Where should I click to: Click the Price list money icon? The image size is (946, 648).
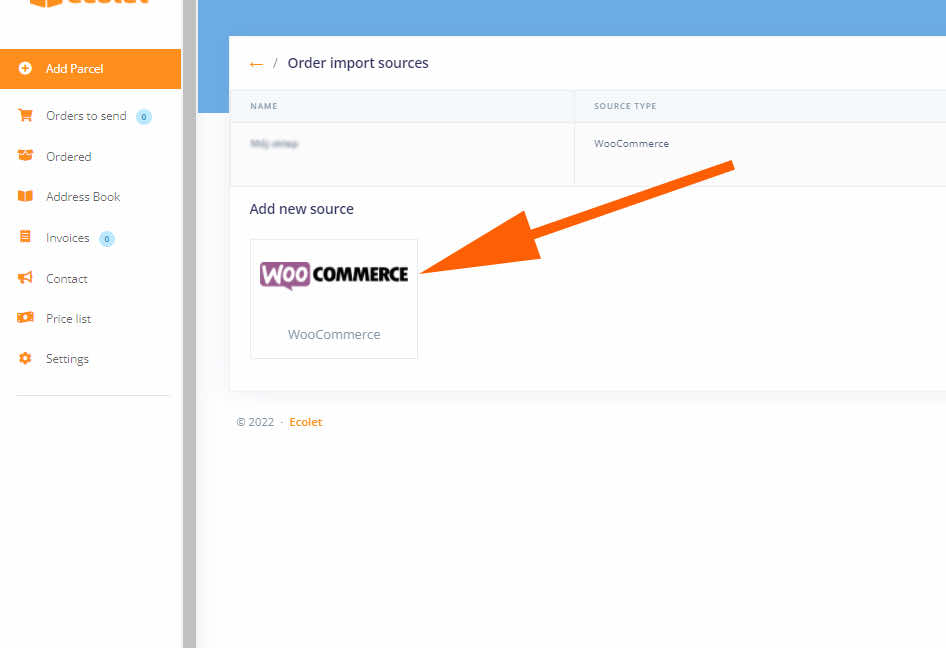tap(25, 317)
